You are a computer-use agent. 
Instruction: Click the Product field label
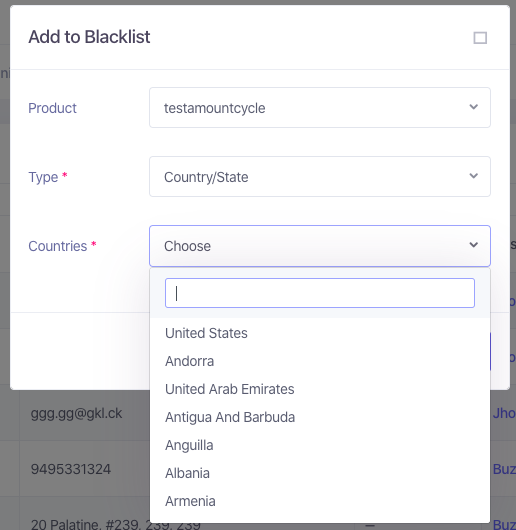click(52, 108)
